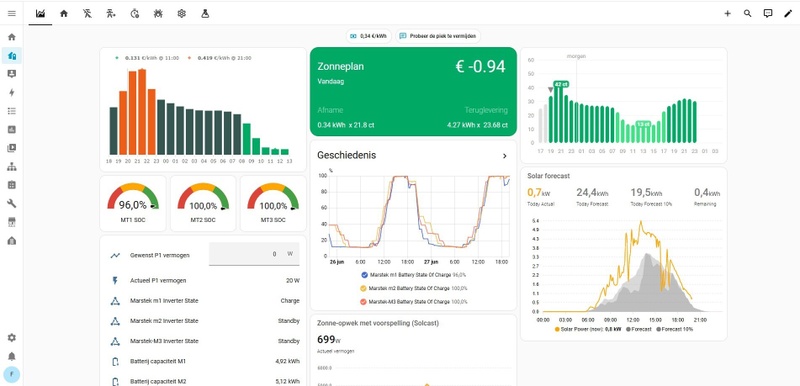Expand Geschiedenis with the chevron arrow
Viewport: 800px width, 386px height.
point(505,156)
